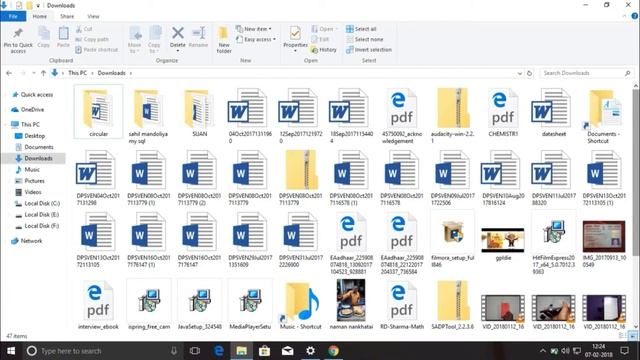The width and height of the screenshot is (640, 360).
Task: Select OneDrive in navigation pane
Action: (29, 110)
